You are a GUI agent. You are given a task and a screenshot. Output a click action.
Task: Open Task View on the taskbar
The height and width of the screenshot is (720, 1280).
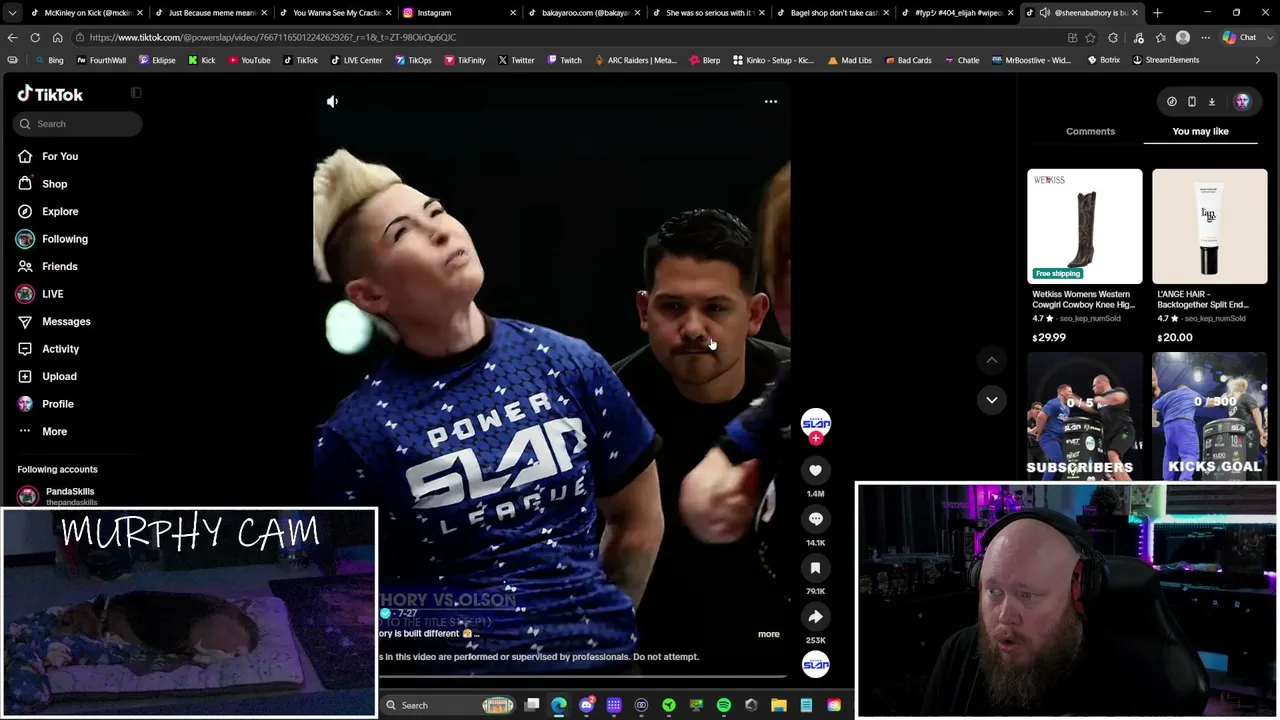coord(532,705)
